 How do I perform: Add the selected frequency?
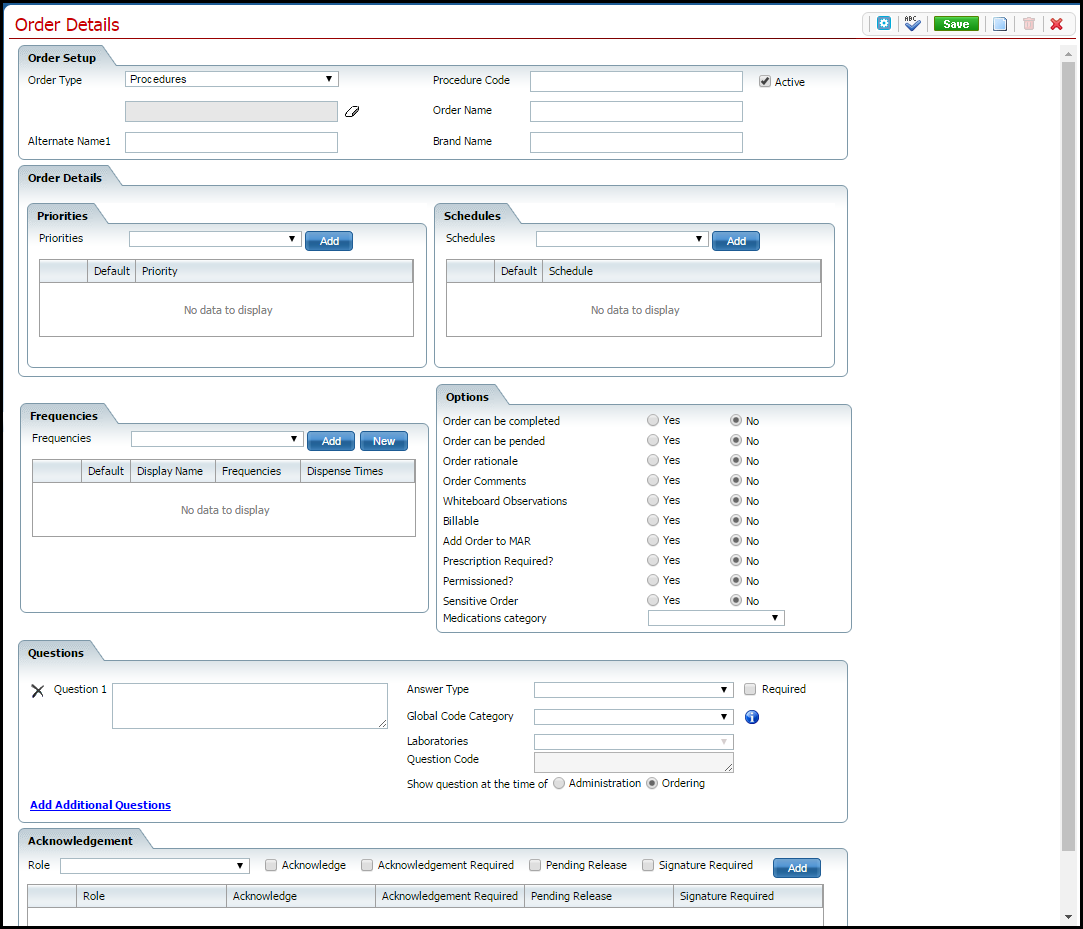click(x=331, y=441)
